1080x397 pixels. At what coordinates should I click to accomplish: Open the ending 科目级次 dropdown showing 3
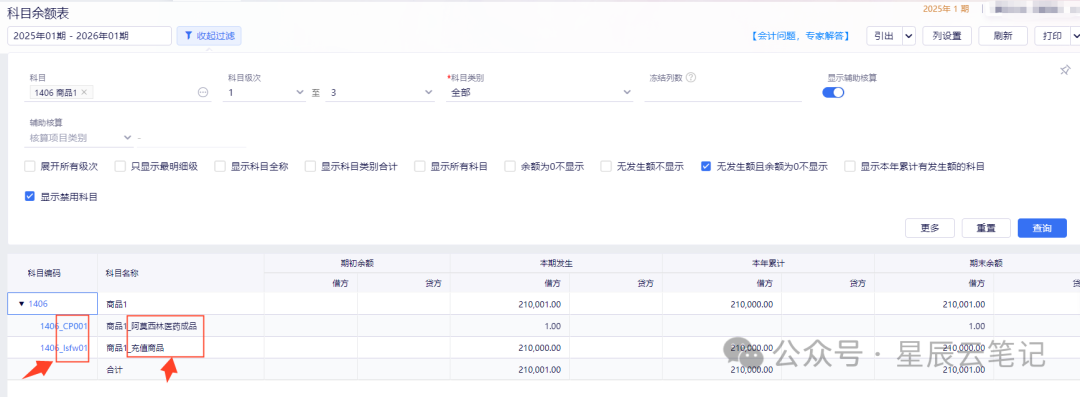pyautogui.click(x=380, y=92)
